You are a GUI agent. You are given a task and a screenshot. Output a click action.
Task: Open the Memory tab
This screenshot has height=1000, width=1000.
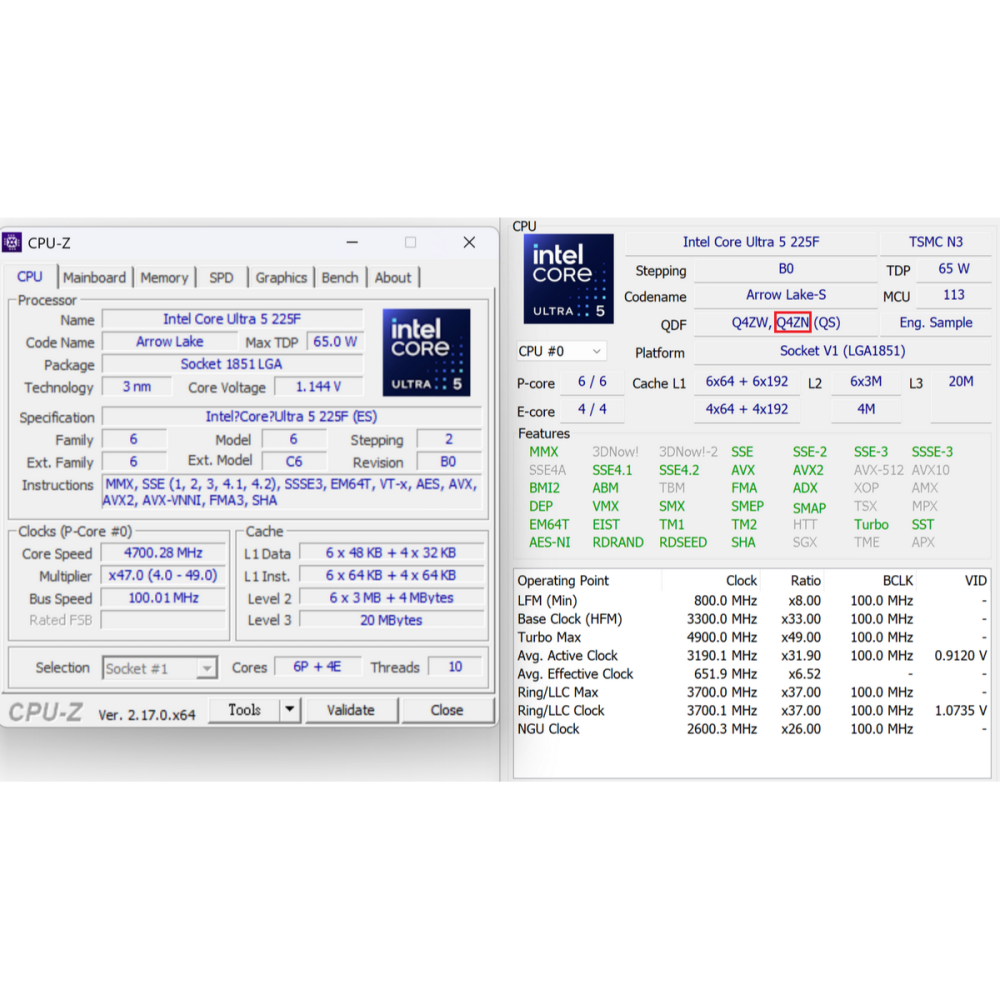pyautogui.click(x=164, y=278)
